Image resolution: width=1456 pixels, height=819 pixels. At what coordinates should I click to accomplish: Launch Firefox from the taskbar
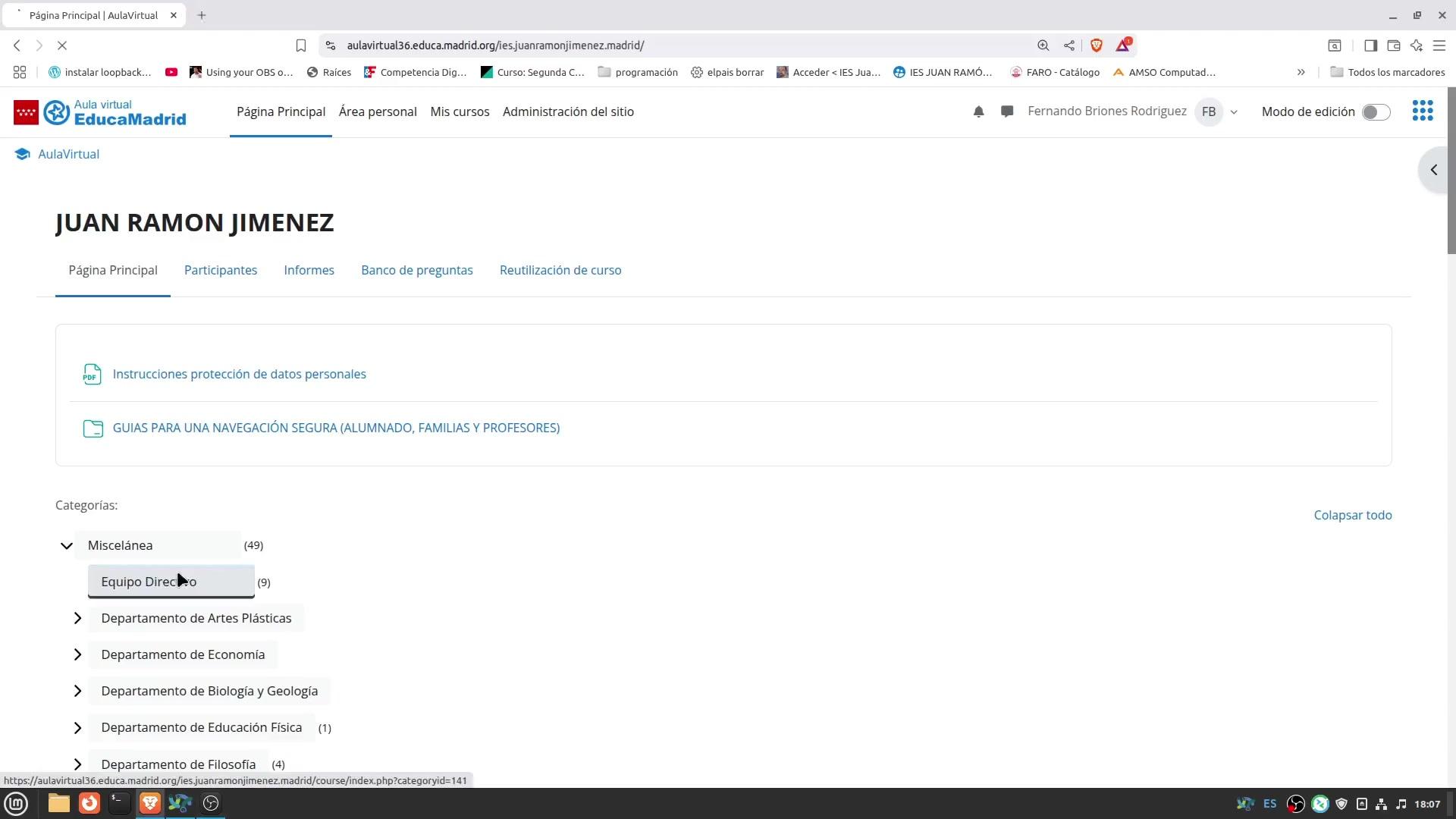(x=89, y=803)
